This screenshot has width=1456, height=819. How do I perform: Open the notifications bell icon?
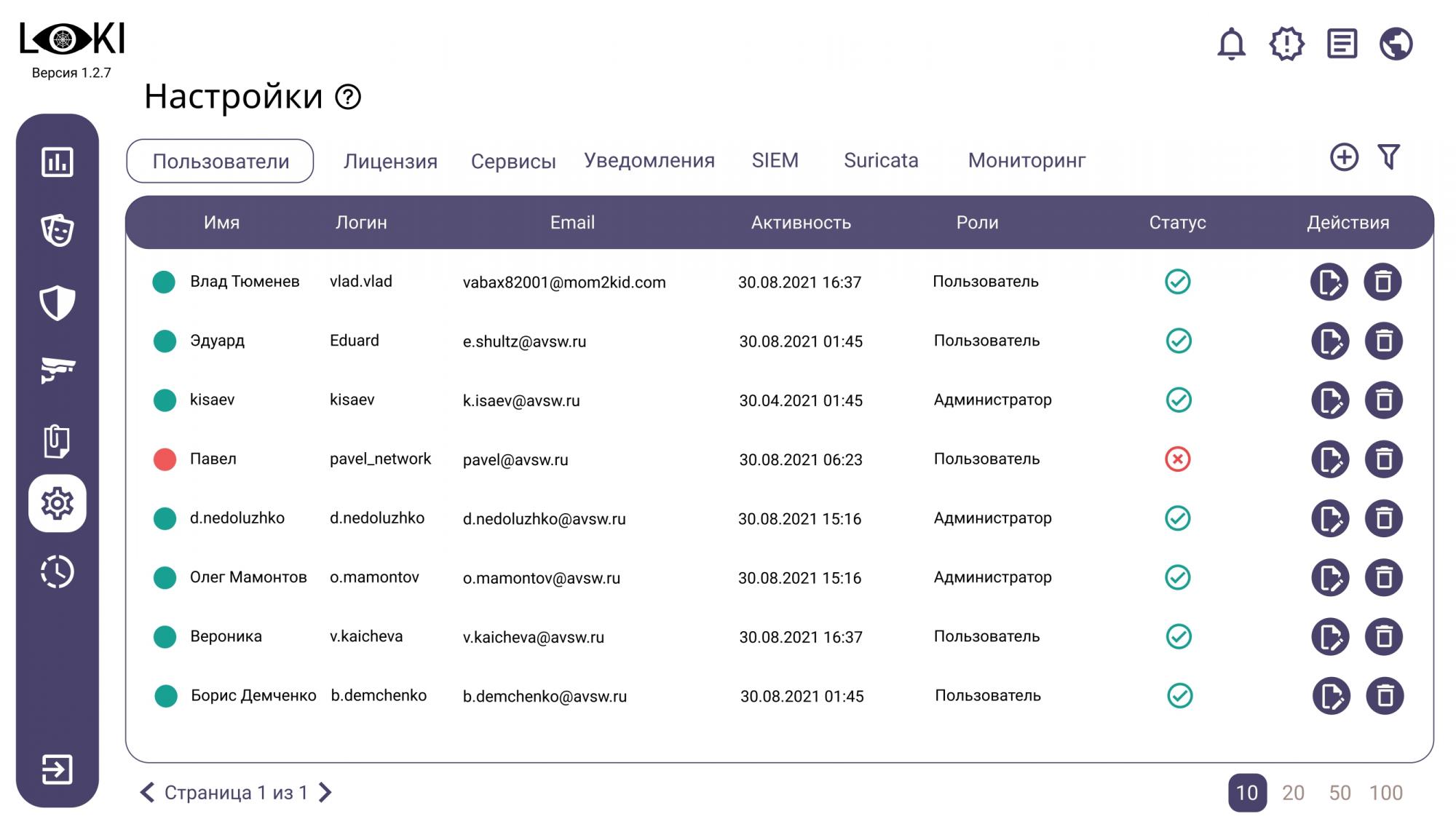[1231, 44]
